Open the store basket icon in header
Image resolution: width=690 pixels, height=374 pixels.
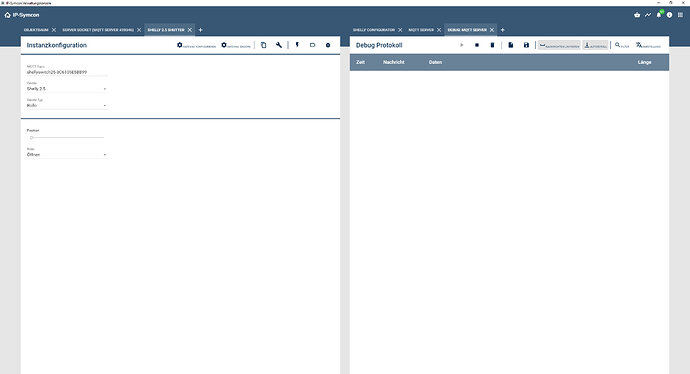(x=637, y=15)
